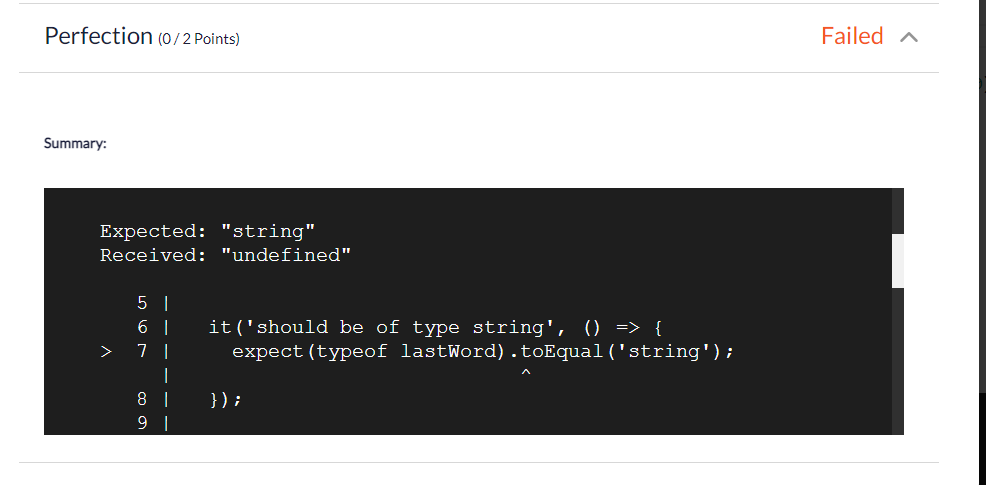The height and width of the screenshot is (485, 986).
Task: Click line number 9 in the code output
Action: click(x=142, y=423)
